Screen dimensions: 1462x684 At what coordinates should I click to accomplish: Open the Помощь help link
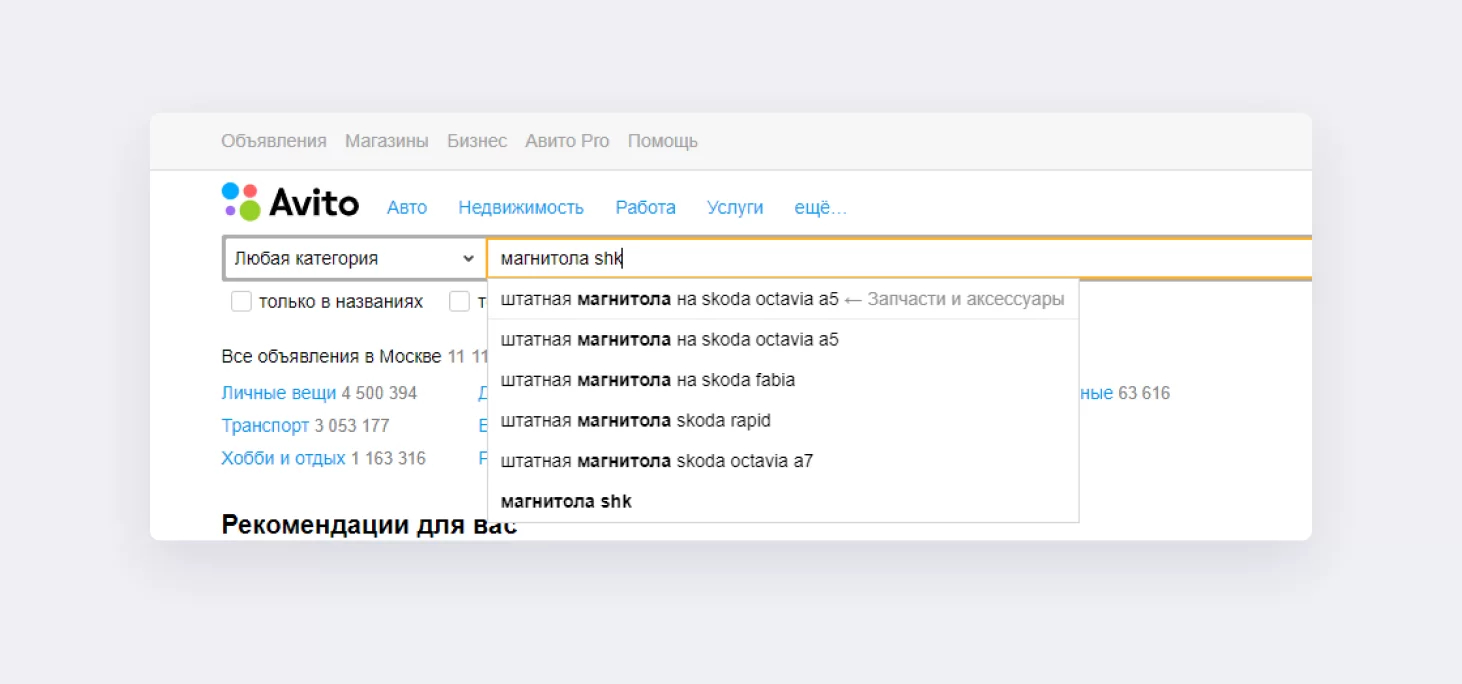pos(663,141)
